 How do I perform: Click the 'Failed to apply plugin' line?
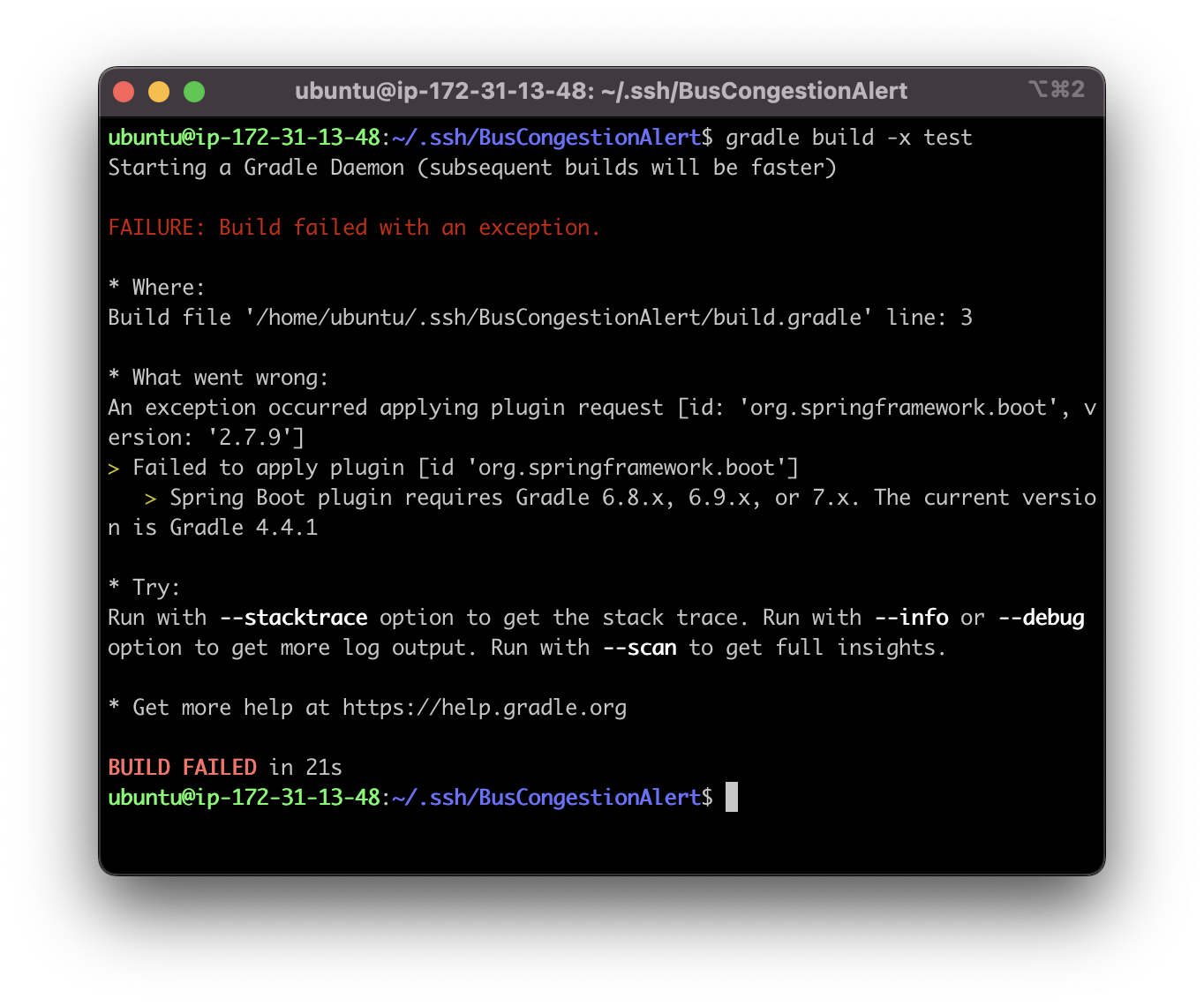453,468
